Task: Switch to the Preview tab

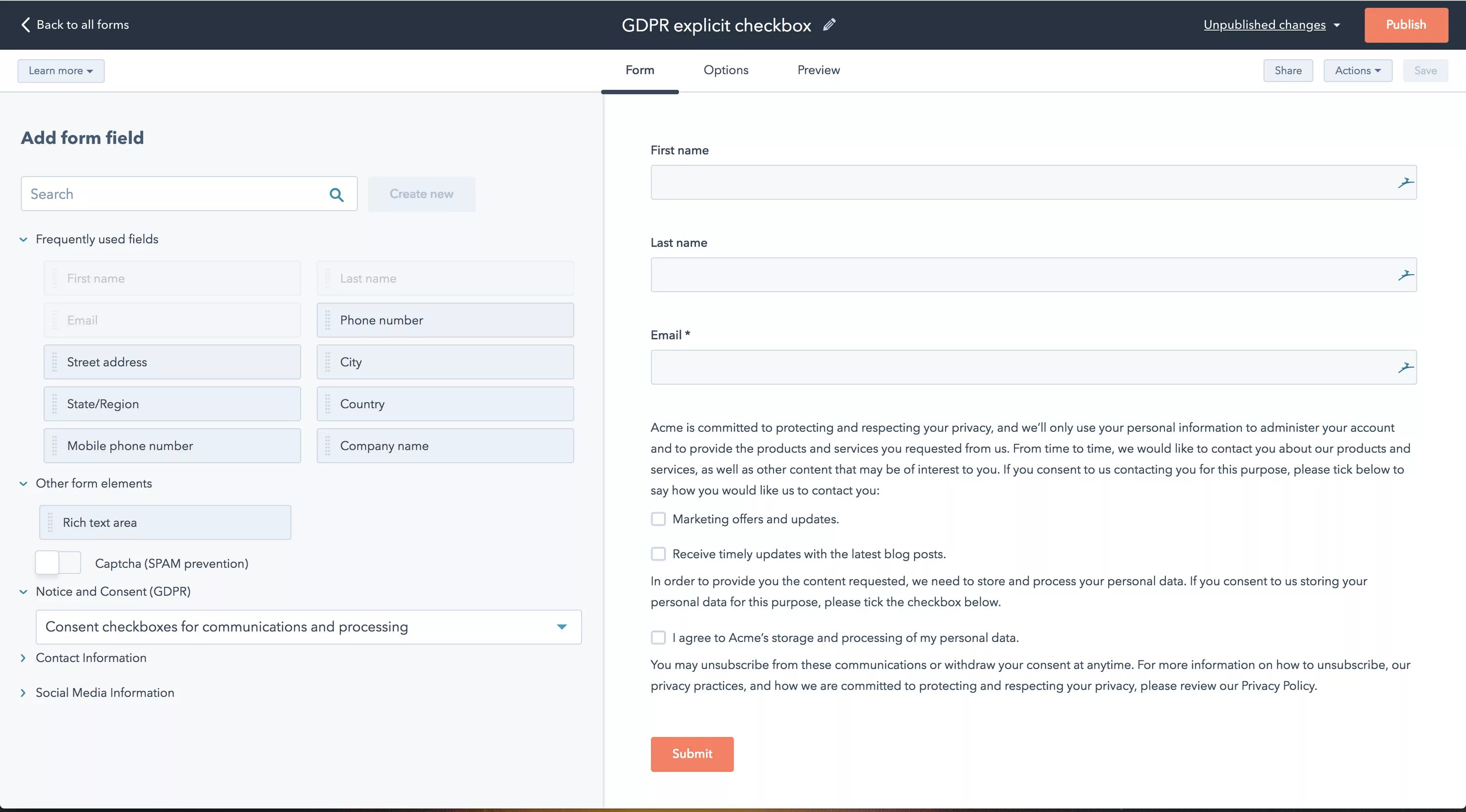Action: click(818, 70)
